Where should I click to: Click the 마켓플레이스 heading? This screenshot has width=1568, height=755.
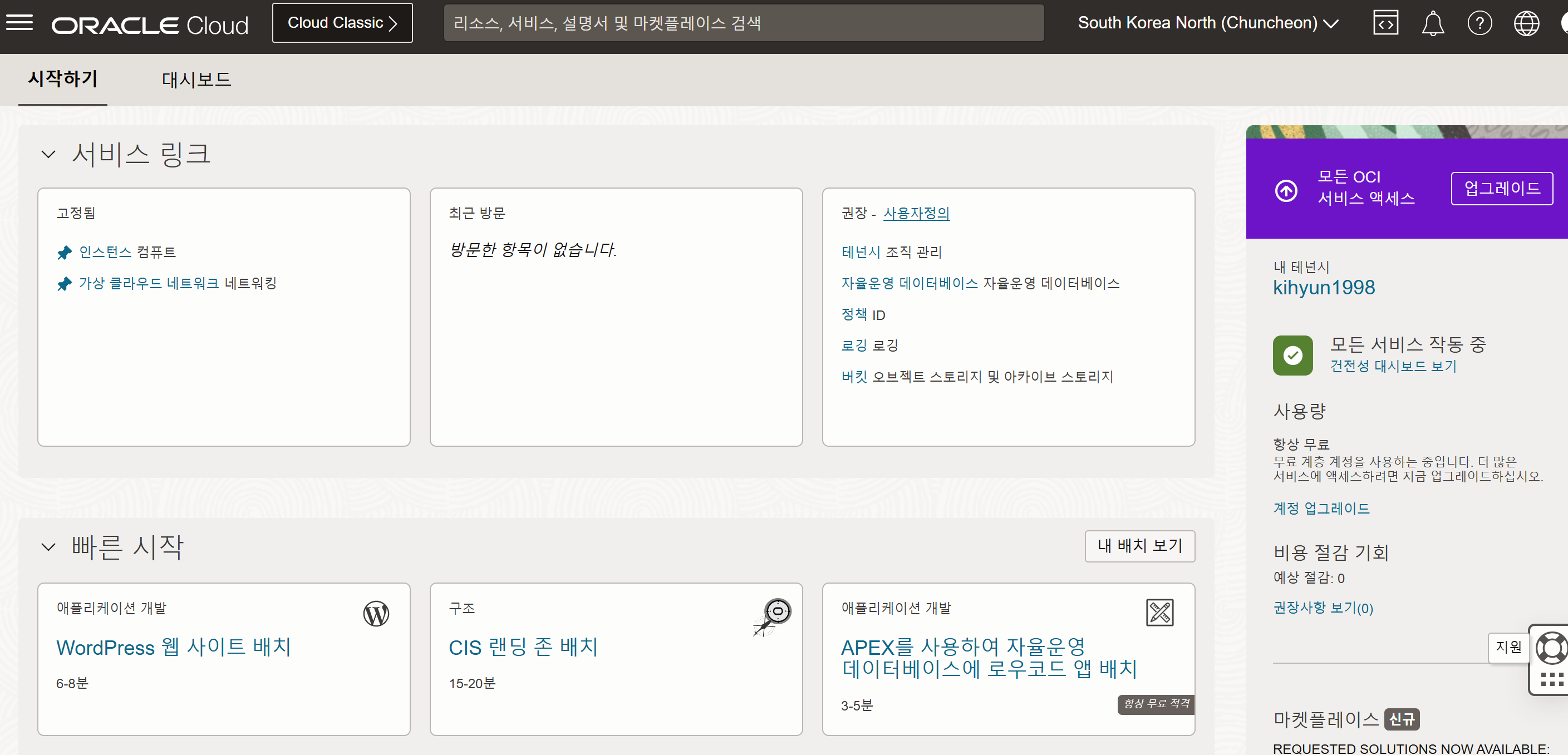point(1326,720)
